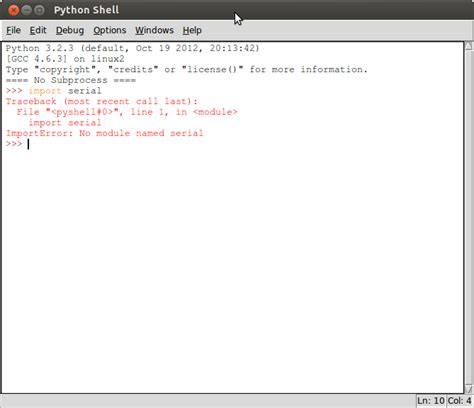Click the Col: 4 status indicator
Image resolution: width=474 pixels, height=408 pixels.
(x=459, y=401)
